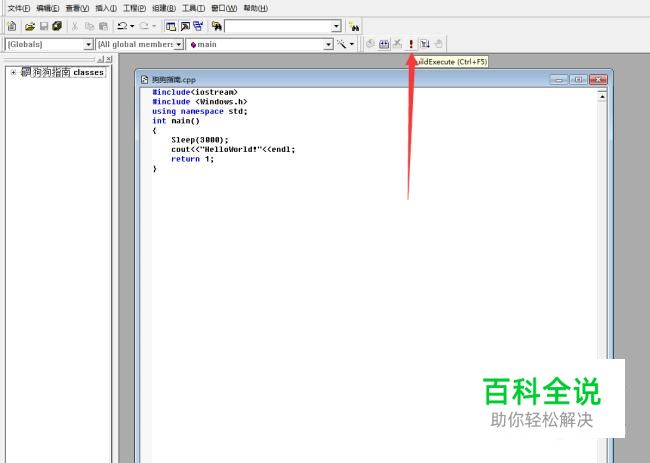Click the #include<iostream> line

click(195, 92)
